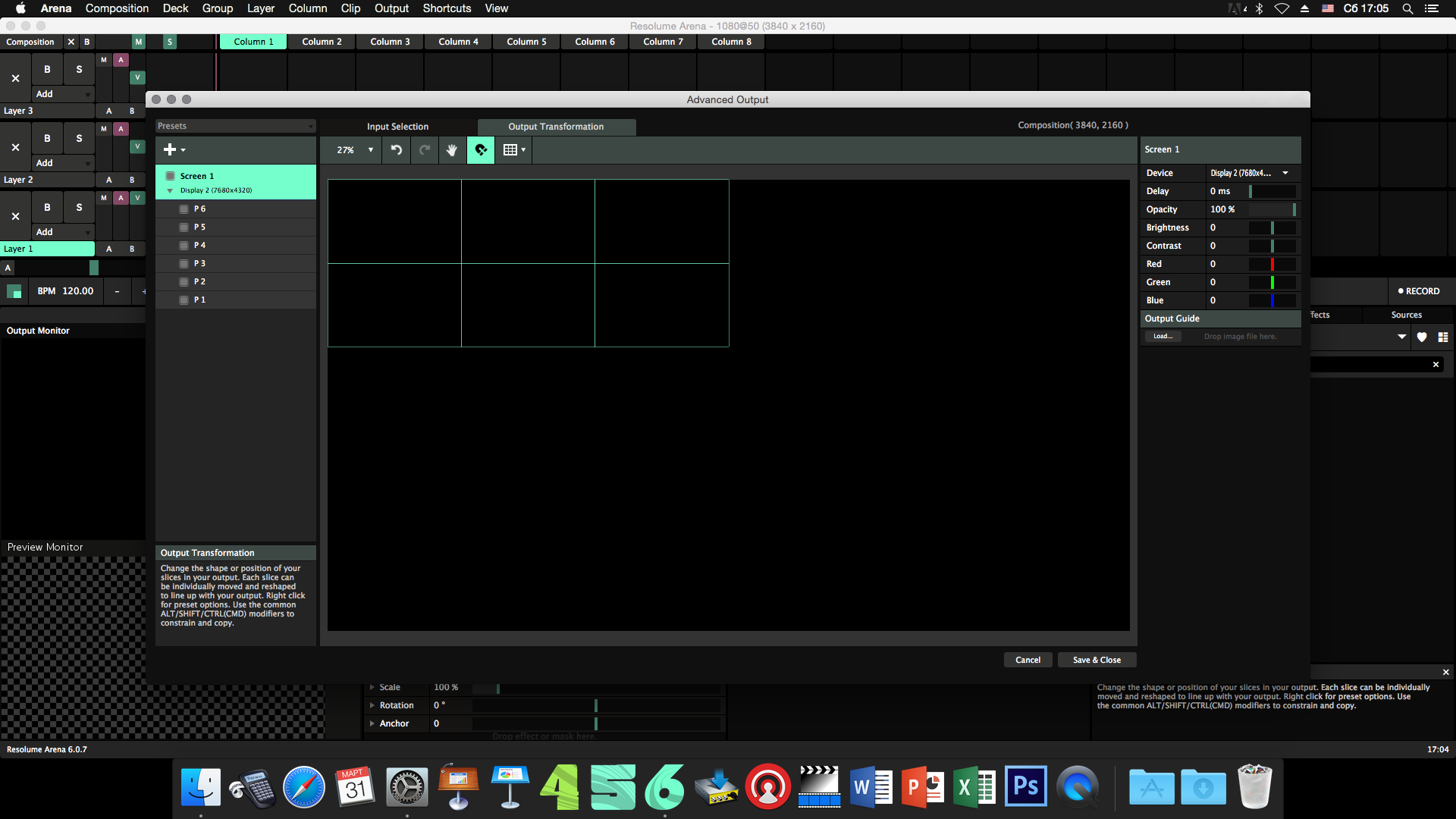The height and width of the screenshot is (819, 1456).
Task: Select the P2 slice in list
Action: [200, 282]
